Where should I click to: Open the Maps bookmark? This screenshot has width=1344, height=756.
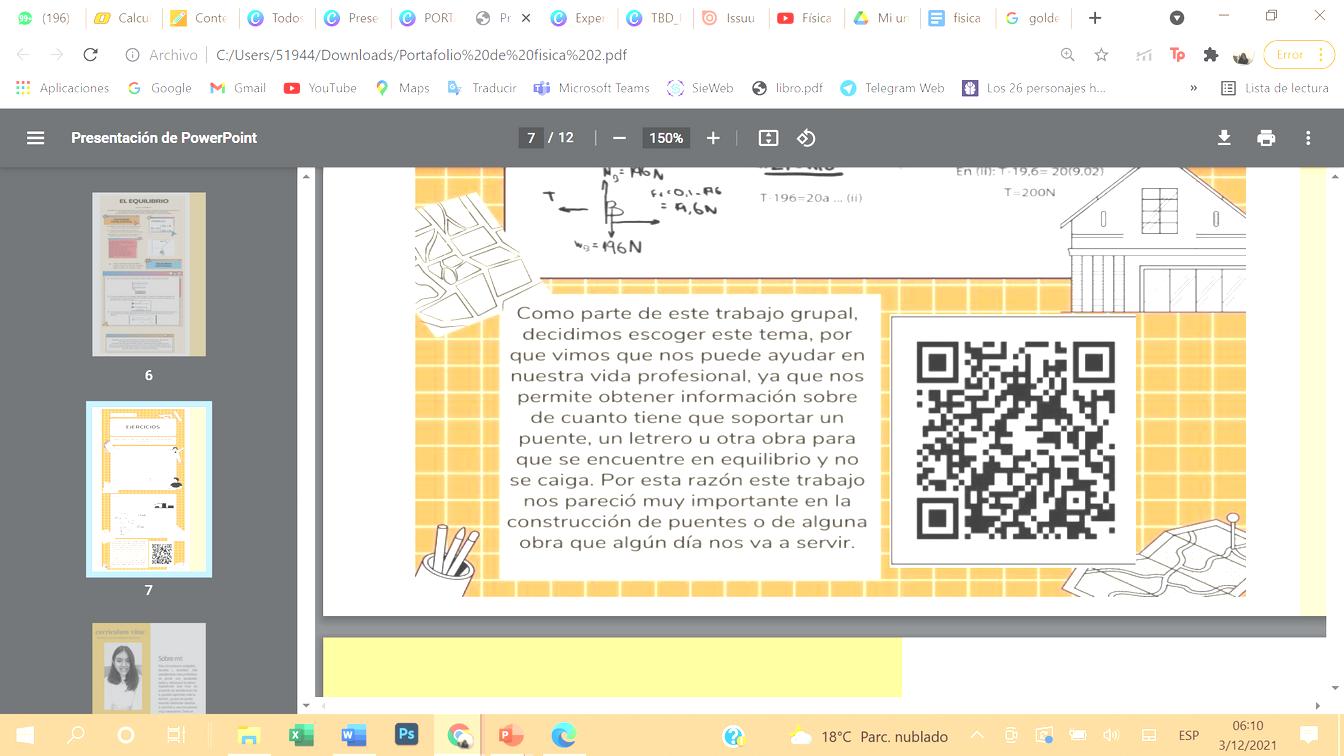click(402, 88)
